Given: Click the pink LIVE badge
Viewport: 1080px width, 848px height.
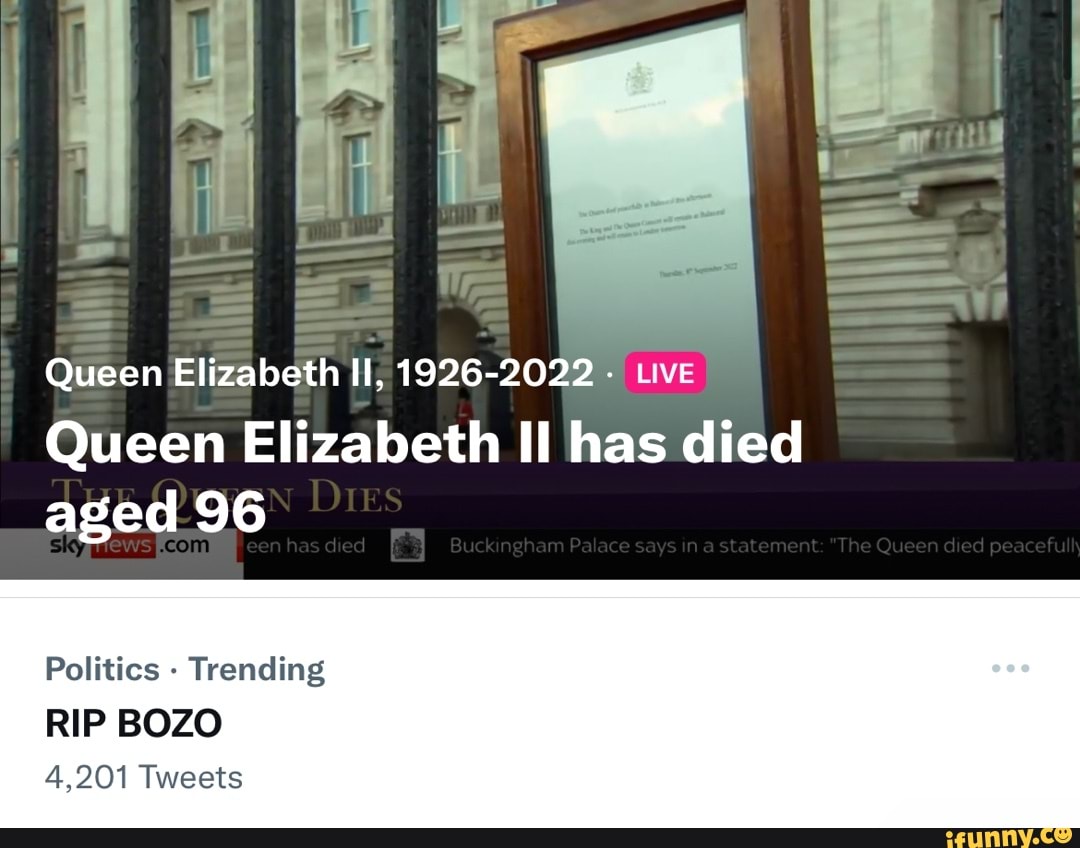Looking at the screenshot, I should pos(664,372).
